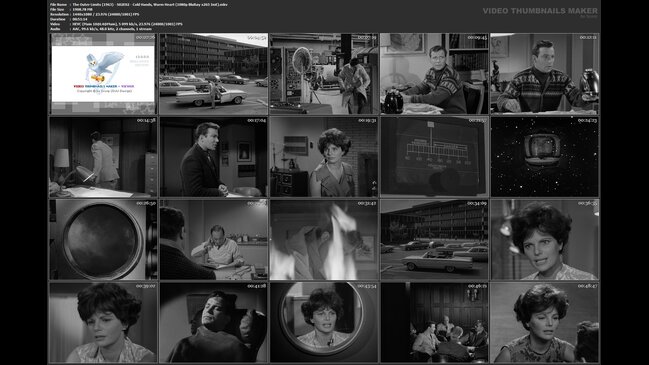The width and height of the screenshot is (649, 365).
Task: Click the 00:19:31 woman by brick wall
Action: point(324,156)
